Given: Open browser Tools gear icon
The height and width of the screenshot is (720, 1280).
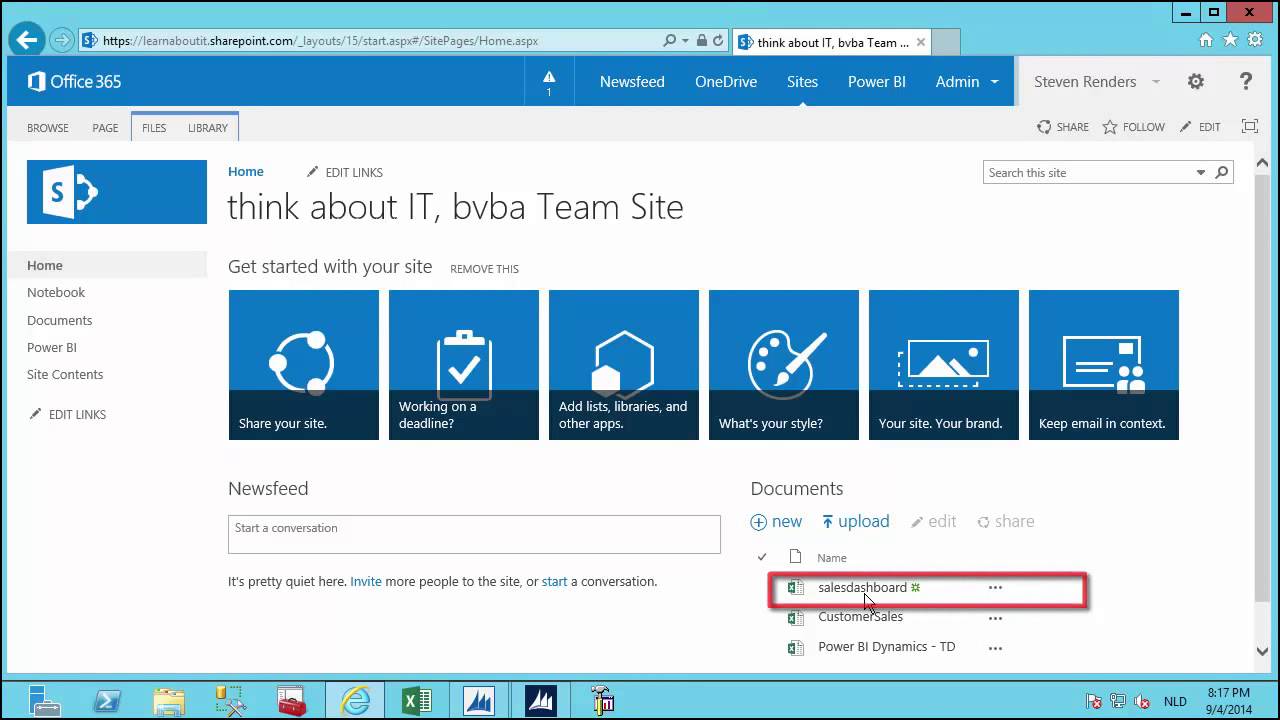Looking at the screenshot, I should pyautogui.click(x=1254, y=40).
